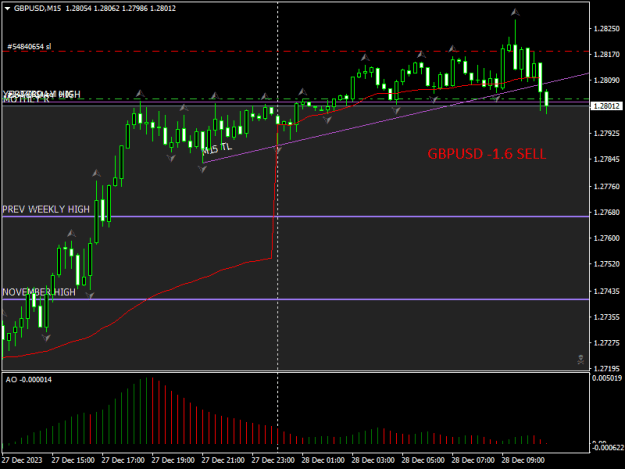Click the 1.27435 price axis label
This screenshot has width=625, height=469.
click(607, 291)
